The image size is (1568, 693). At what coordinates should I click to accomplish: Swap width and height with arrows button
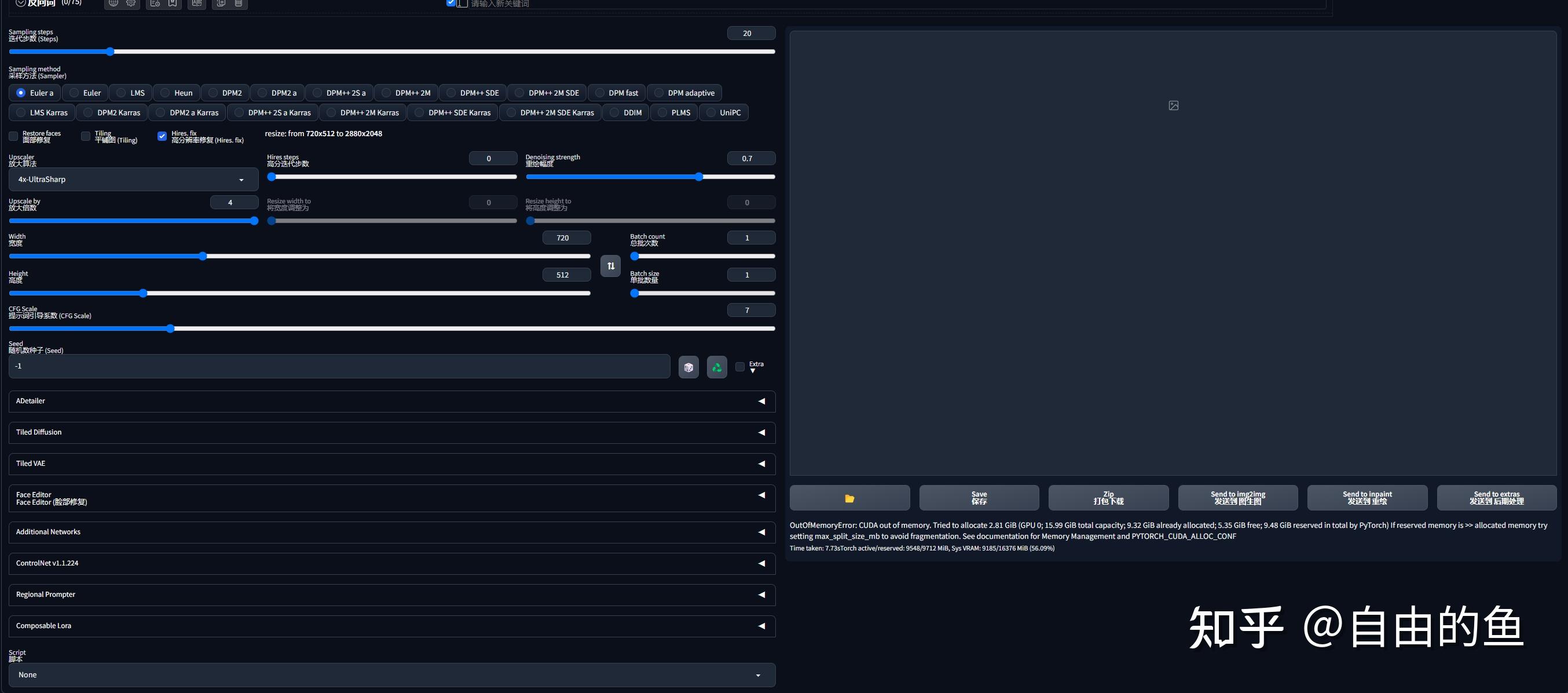[610, 265]
